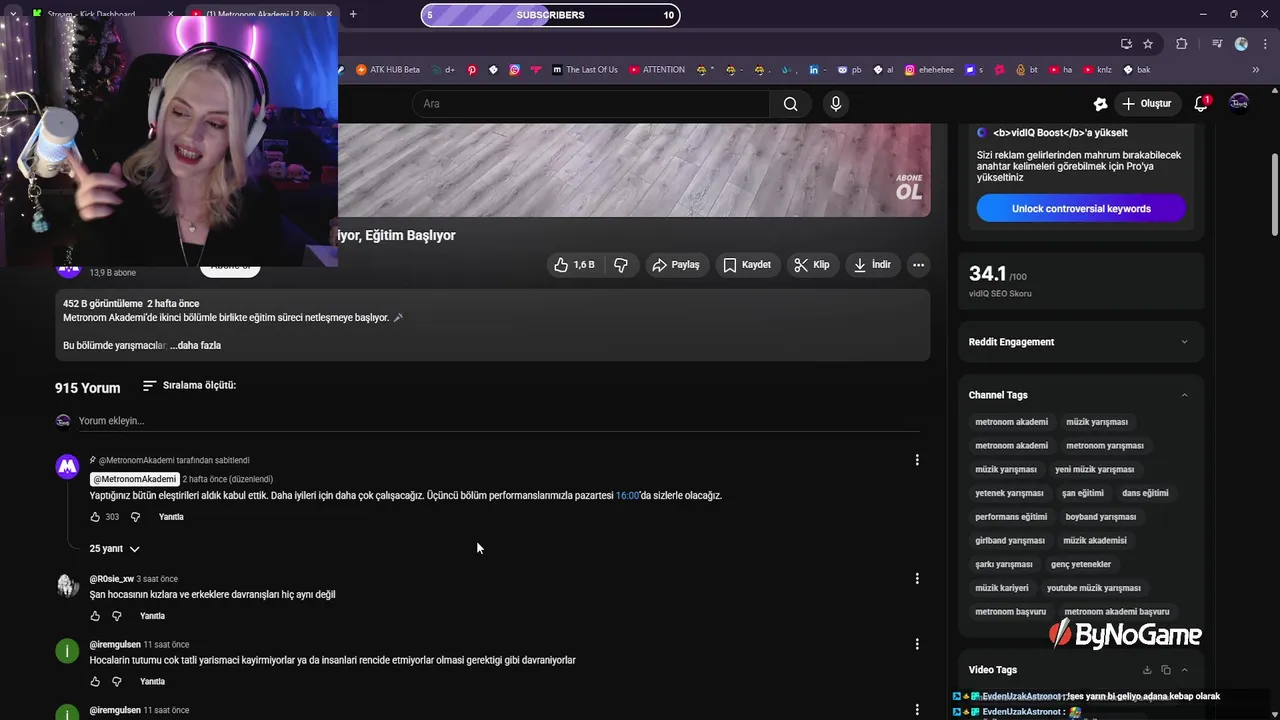Switch to the Metronom Akademi browser tab
Screen dimensions: 1280x720
click(x=260, y=14)
